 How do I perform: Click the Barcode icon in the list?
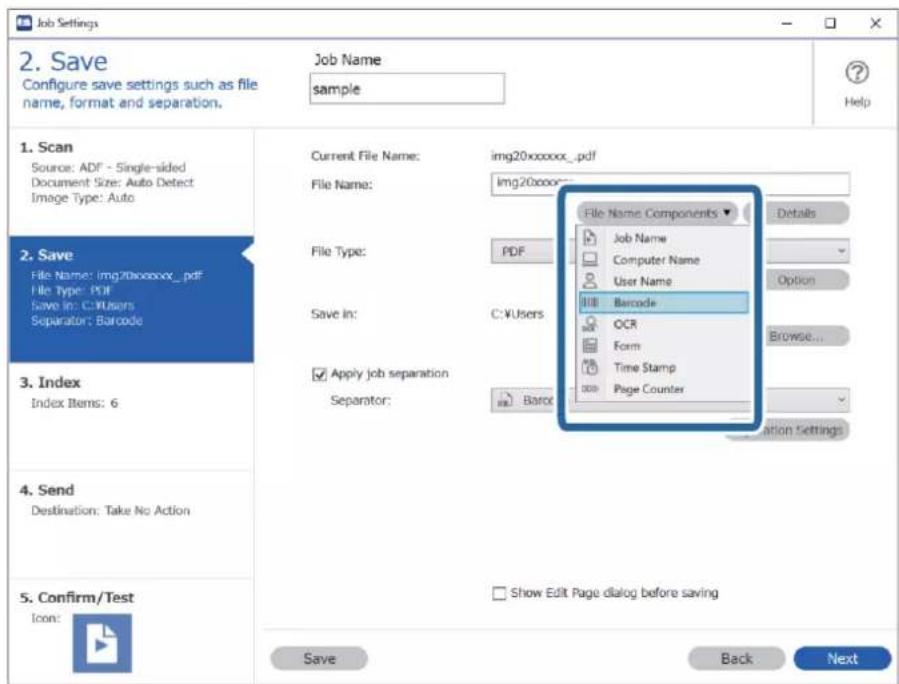[x=590, y=302]
